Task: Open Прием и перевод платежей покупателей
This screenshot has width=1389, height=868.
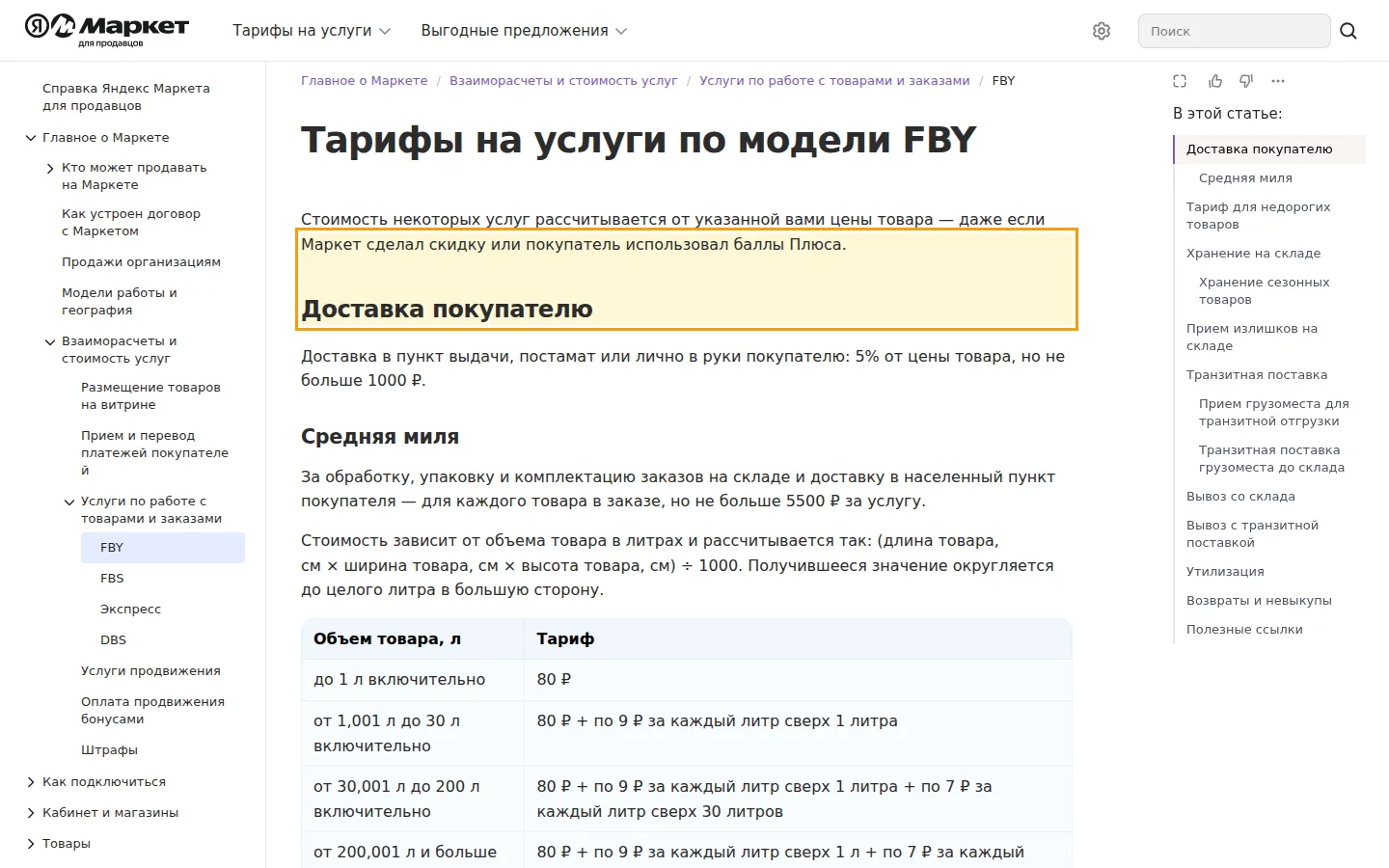Action: pos(155,452)
